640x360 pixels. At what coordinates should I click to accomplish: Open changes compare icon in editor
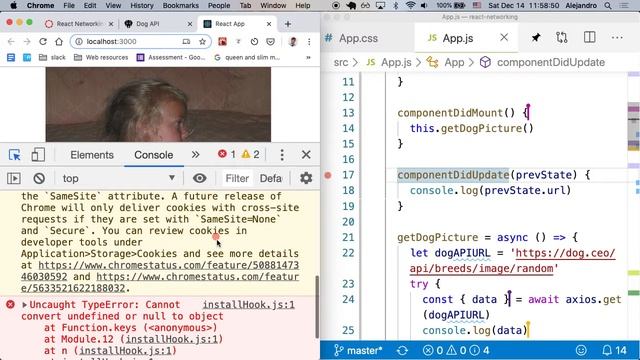(562, 38)
